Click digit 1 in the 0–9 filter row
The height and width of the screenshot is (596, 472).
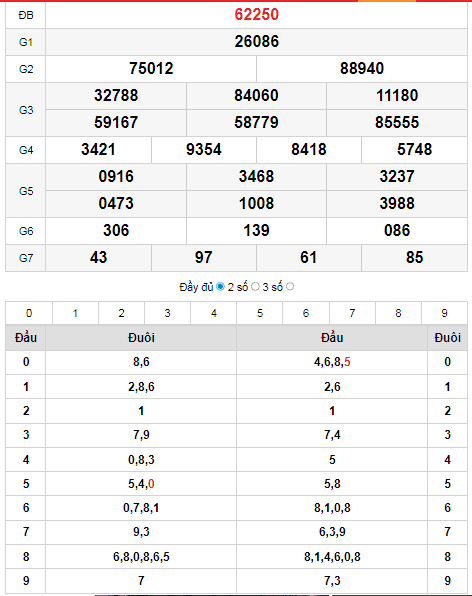[75, 313]
